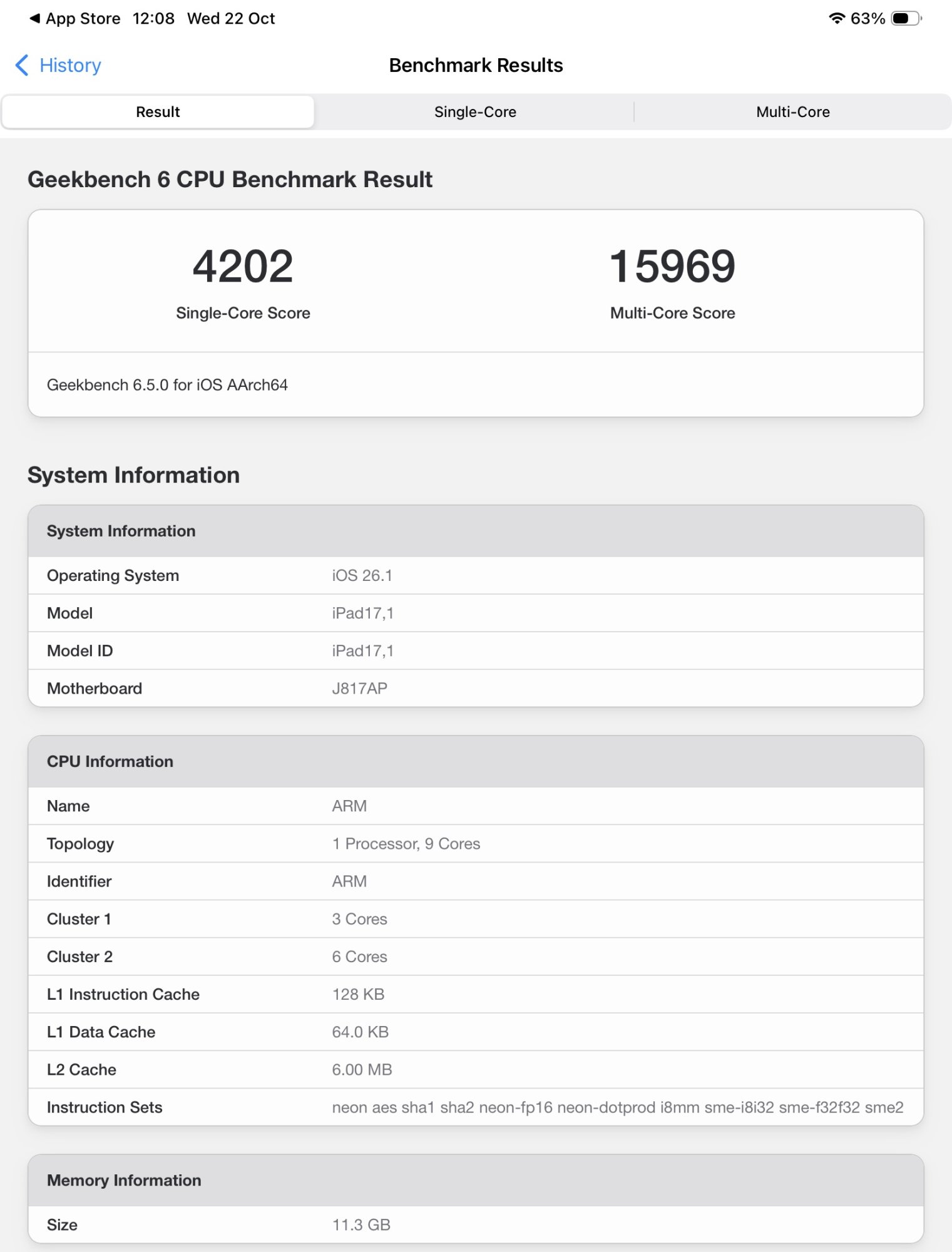This screenshot has width=952, height=1252.
Task: Tap the 128 KB L1 Instruction Cache value
Action: (x=358, y=994)
